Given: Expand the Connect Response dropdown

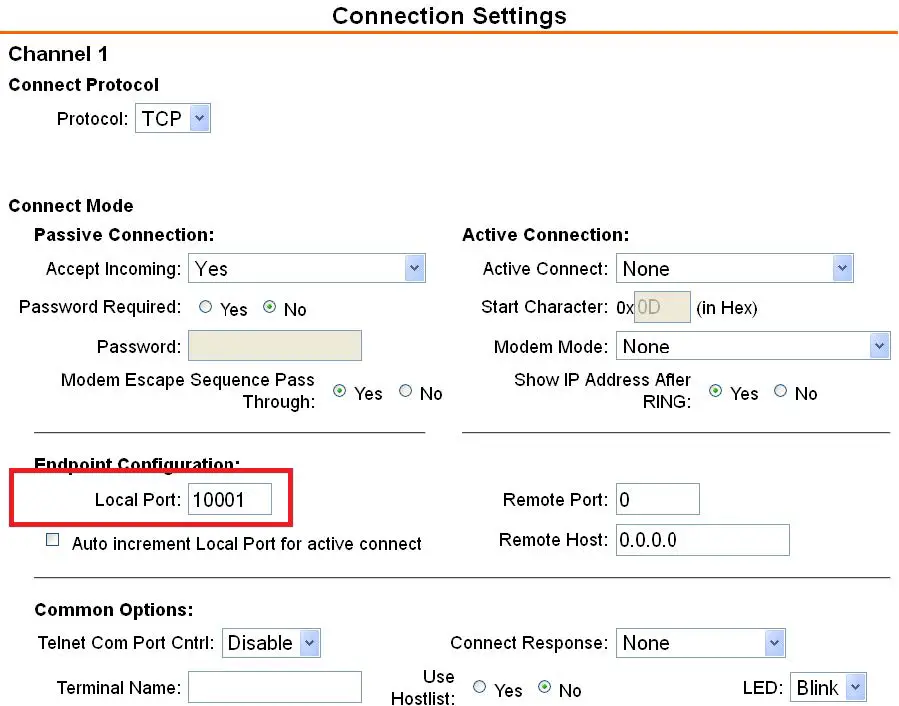Looking at the screenshot, I should pos(701,643).
